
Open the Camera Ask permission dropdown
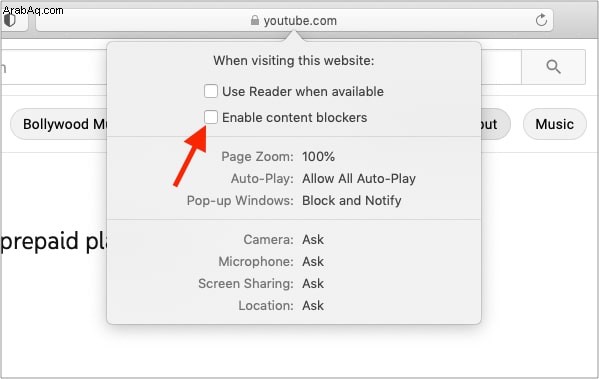point(313,240)
